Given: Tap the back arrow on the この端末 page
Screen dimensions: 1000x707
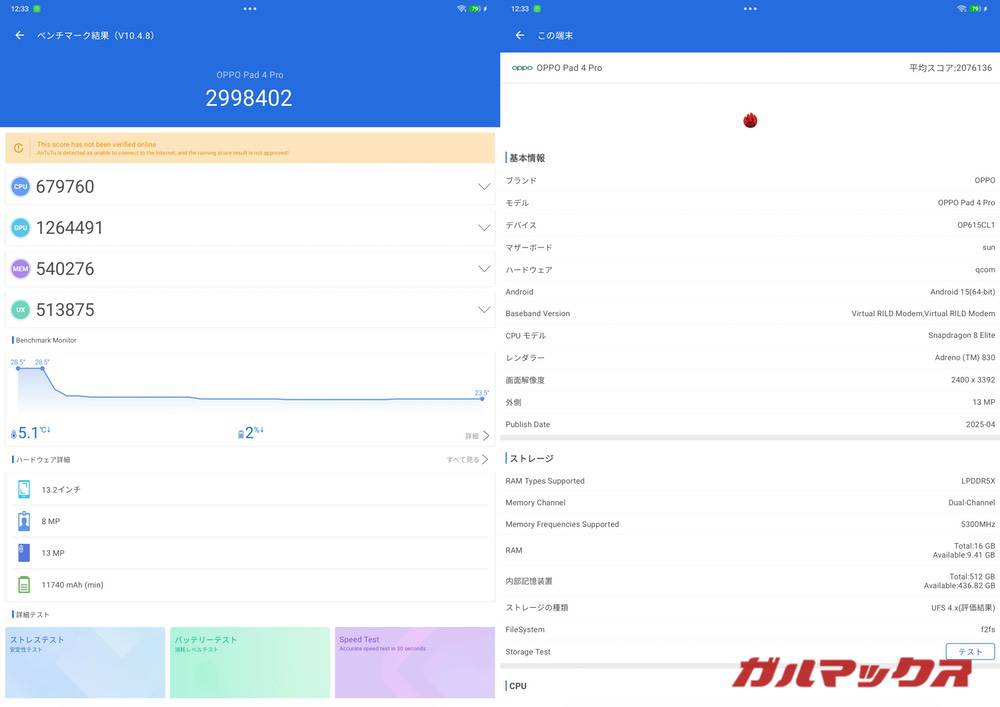Looking at the screenshot, I should tap(518, 34).
